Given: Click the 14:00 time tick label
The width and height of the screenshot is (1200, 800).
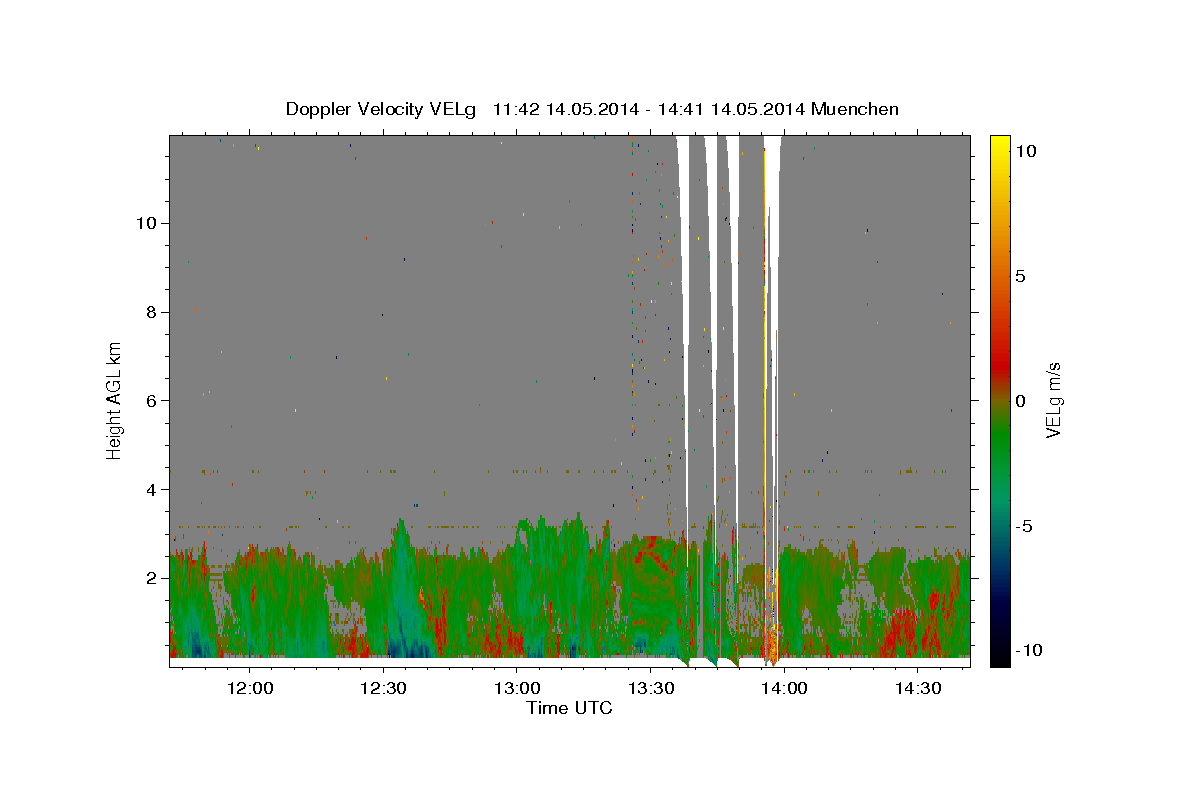Looking at the screenshot, I should (783, 688).
